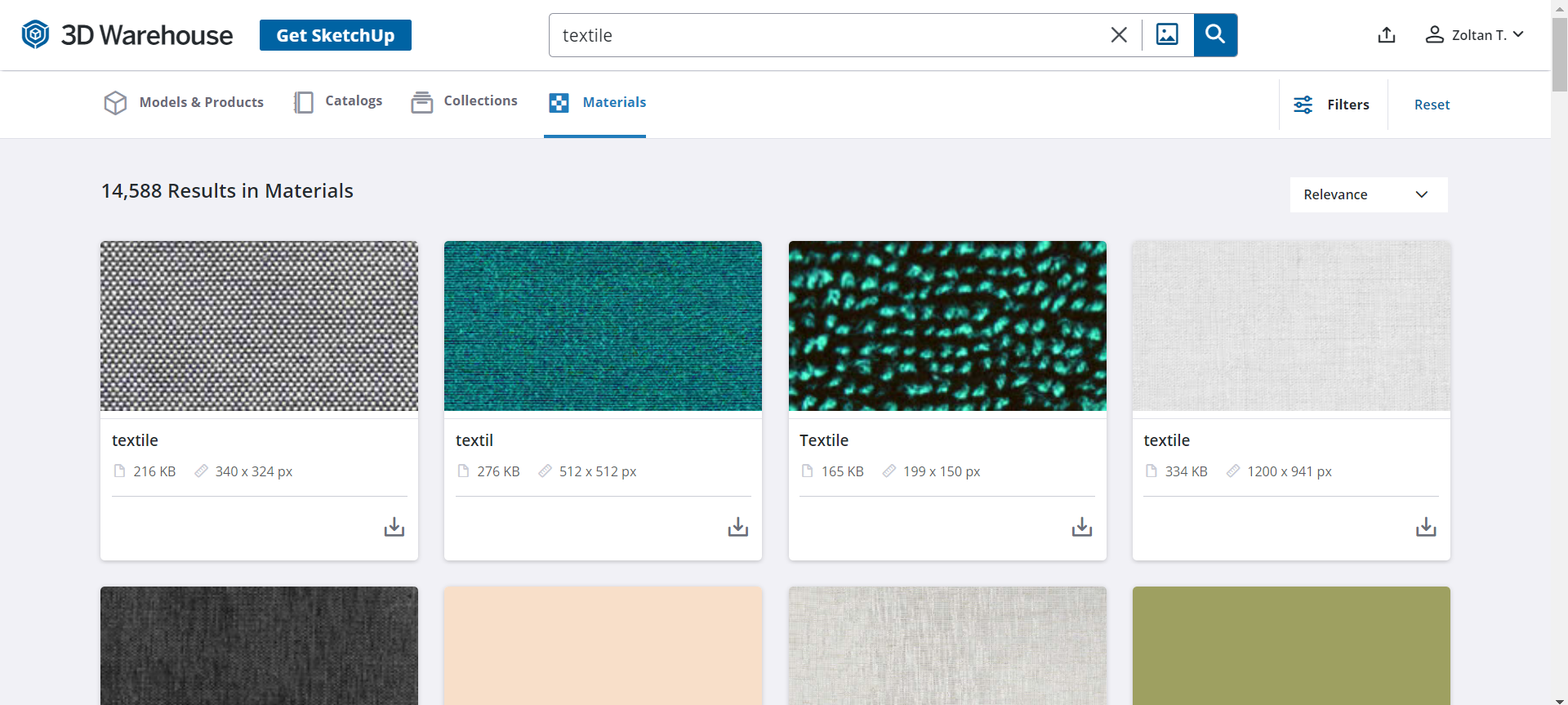Download the 276 KB textil material
This screenshot has height=705, width=1568.
(x=738, y=527)
